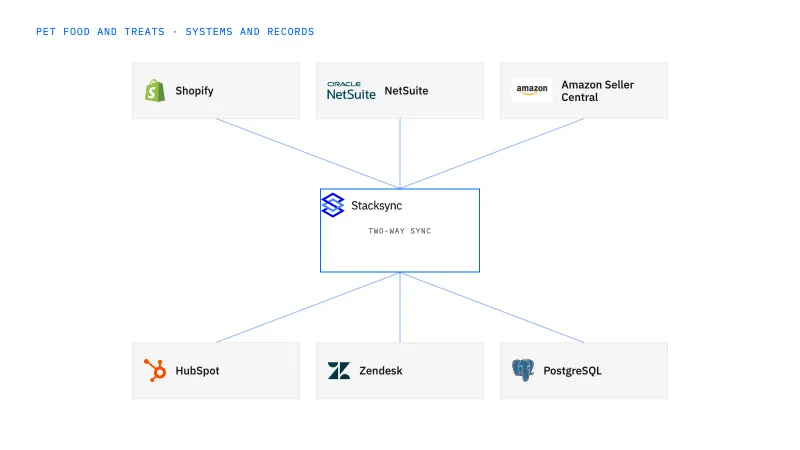The width and height of the screenshot is (800, 450).
Task: Click the HubSpot sprocket icon
Action: point(155,370)
